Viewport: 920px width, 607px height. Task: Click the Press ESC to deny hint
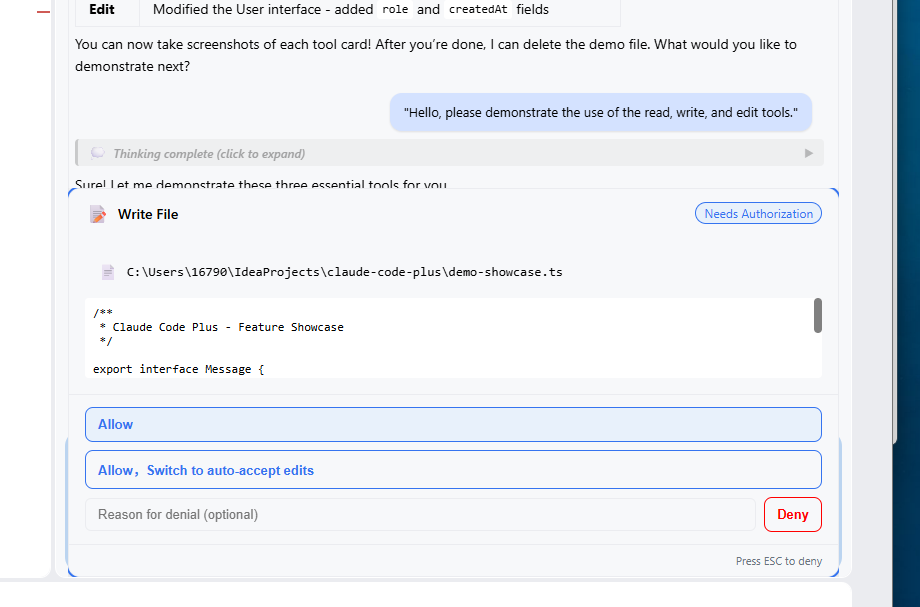pyautogui.click(x=779, y=561)
